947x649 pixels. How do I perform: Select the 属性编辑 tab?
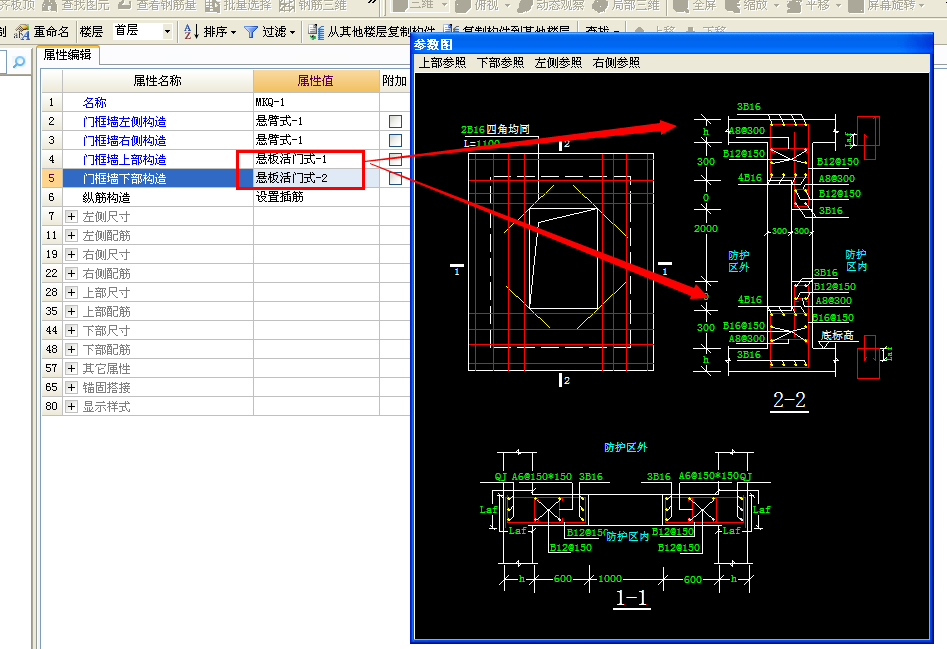(68, 55)
